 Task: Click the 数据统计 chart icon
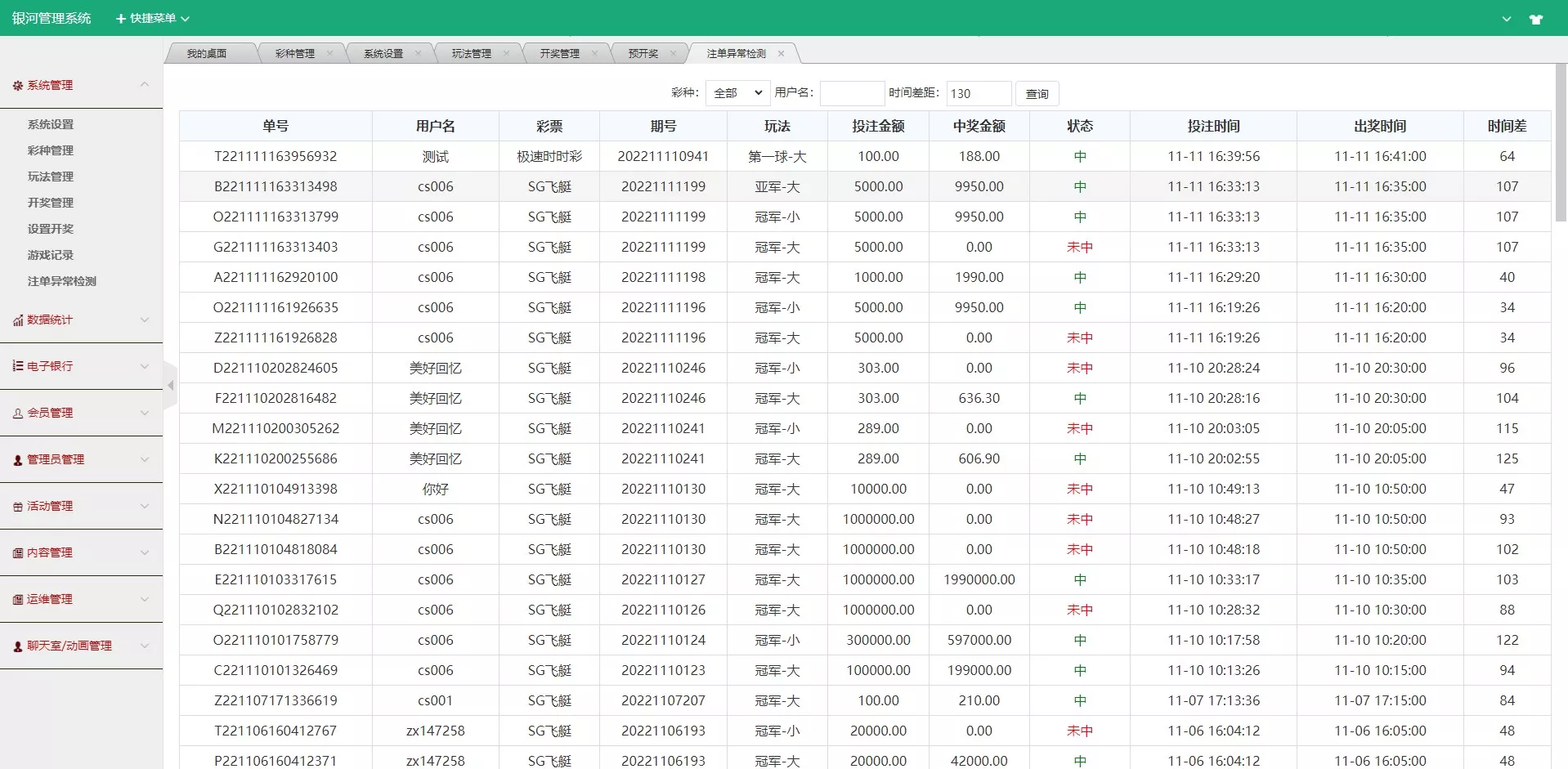16,320
